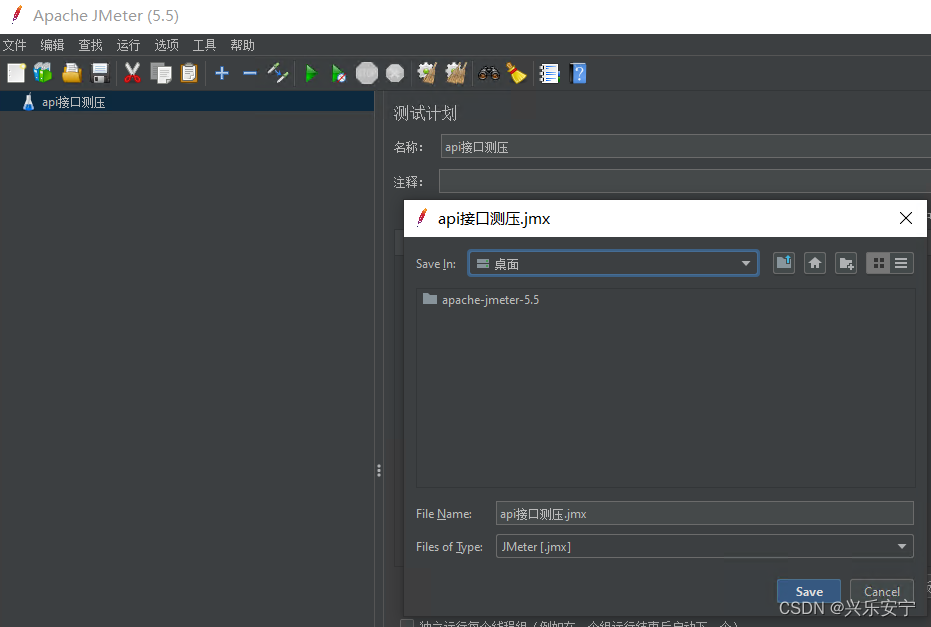This screenshot has height=627, width=931.
Task: Switch to grid icons view
Action: coord(879,263)
